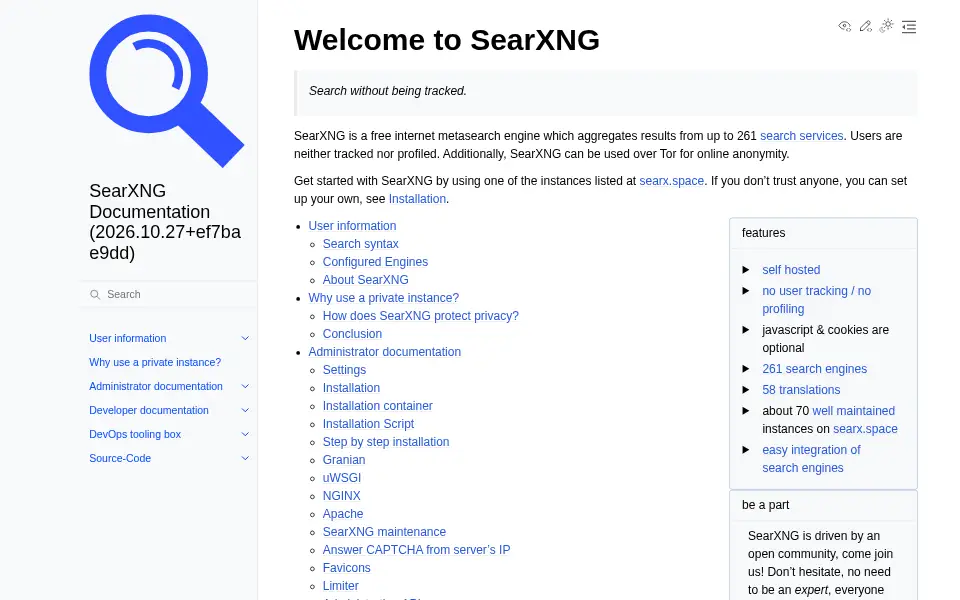
Task: Open the 'Favicons' link
Action: pyautogui.click(x=347, y=568)
